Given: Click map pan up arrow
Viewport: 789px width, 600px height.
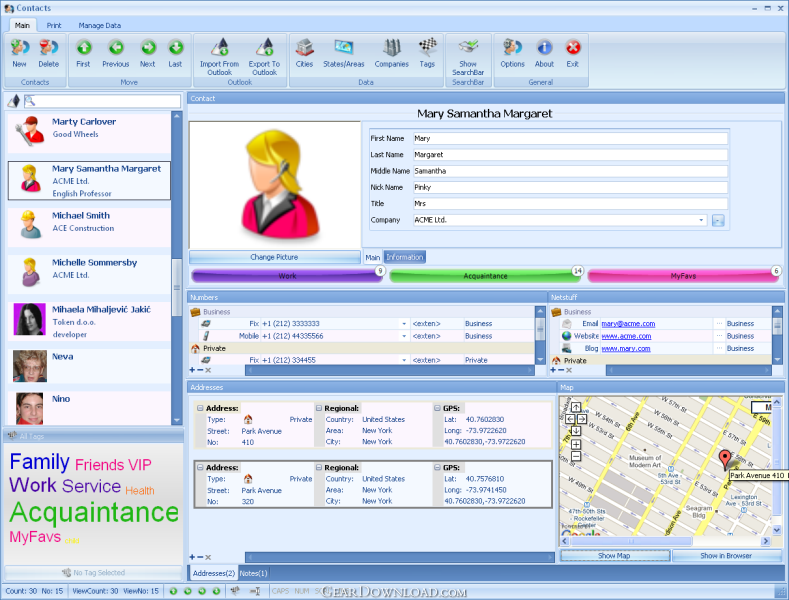Looking at the screenshot, I should click(576, 407).
